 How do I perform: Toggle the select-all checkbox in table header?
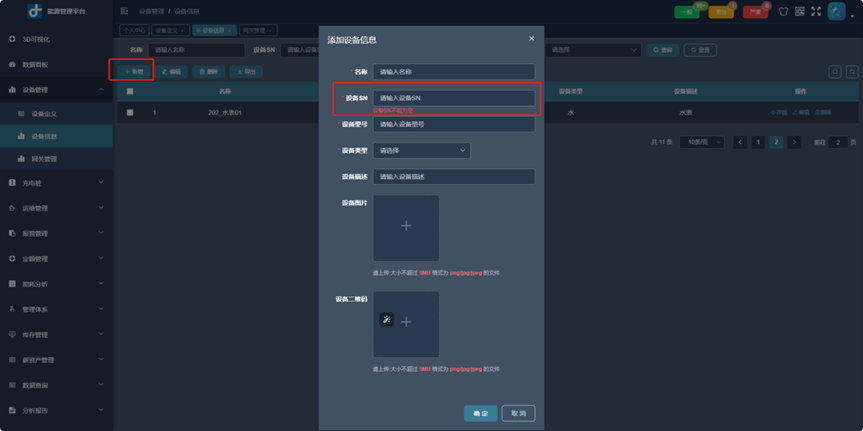tap(130, 91)
